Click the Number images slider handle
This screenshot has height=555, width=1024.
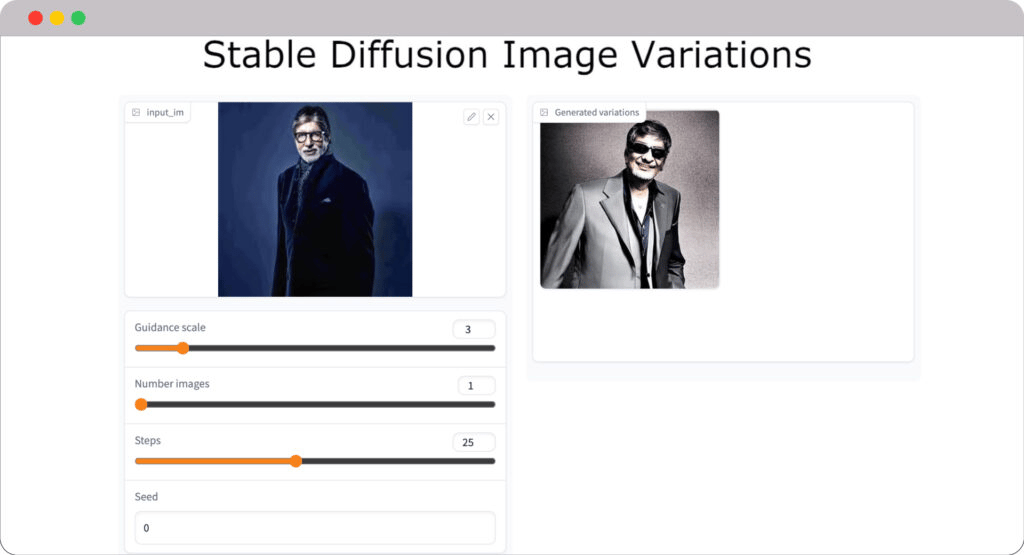point(141,404)
